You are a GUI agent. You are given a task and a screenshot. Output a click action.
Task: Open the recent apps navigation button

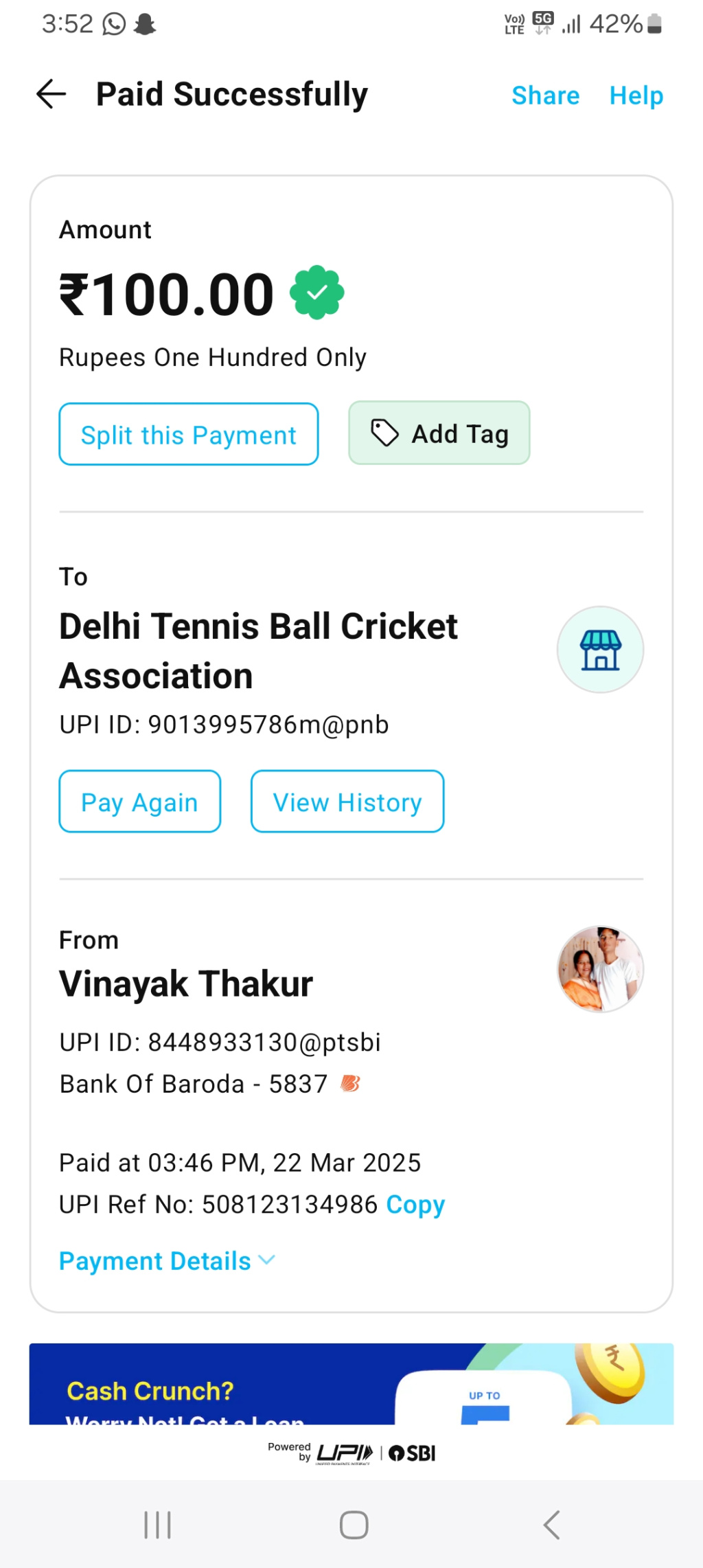[x=157, y=1525]
